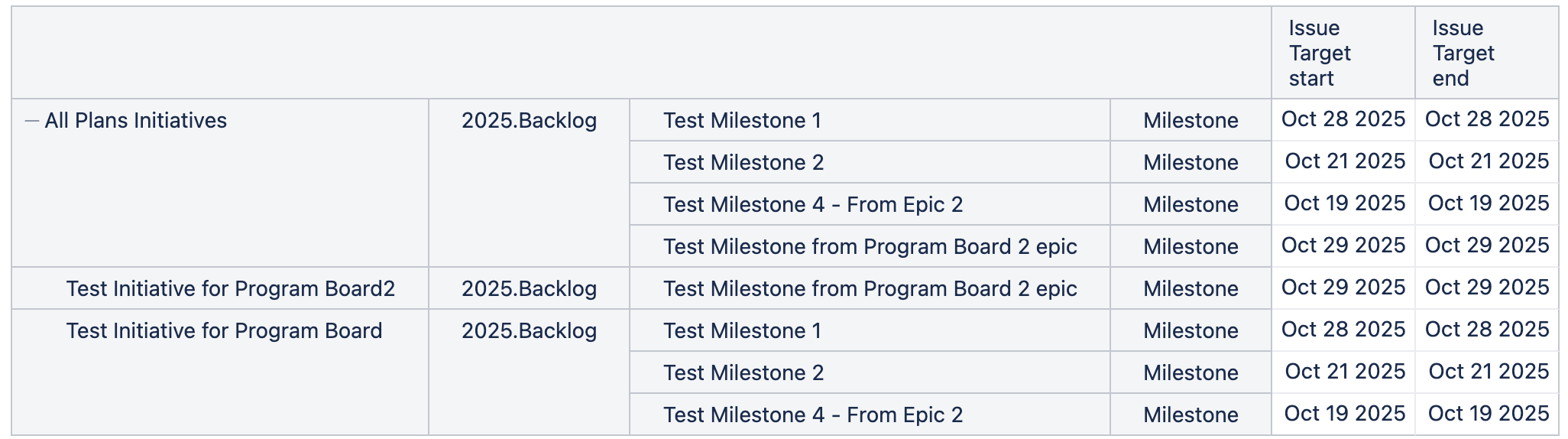Click 2025.Backlog in the bottom initiative group
Image resolution: width=1568 pixels, height=439 pixels.
[529, 331]
